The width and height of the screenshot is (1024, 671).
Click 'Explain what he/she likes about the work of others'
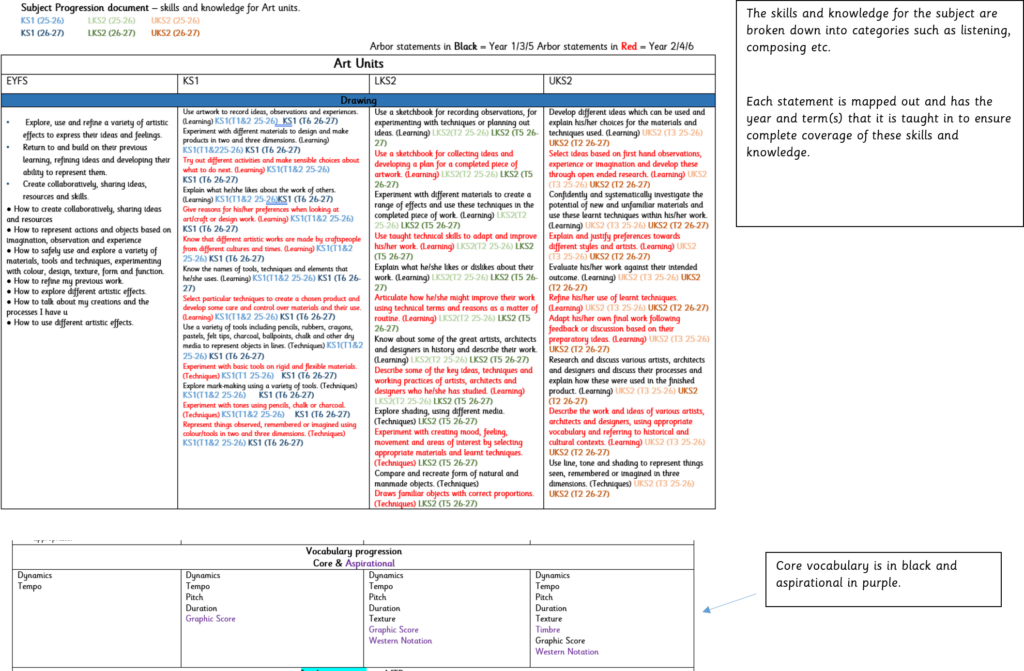tap(259, 194)
